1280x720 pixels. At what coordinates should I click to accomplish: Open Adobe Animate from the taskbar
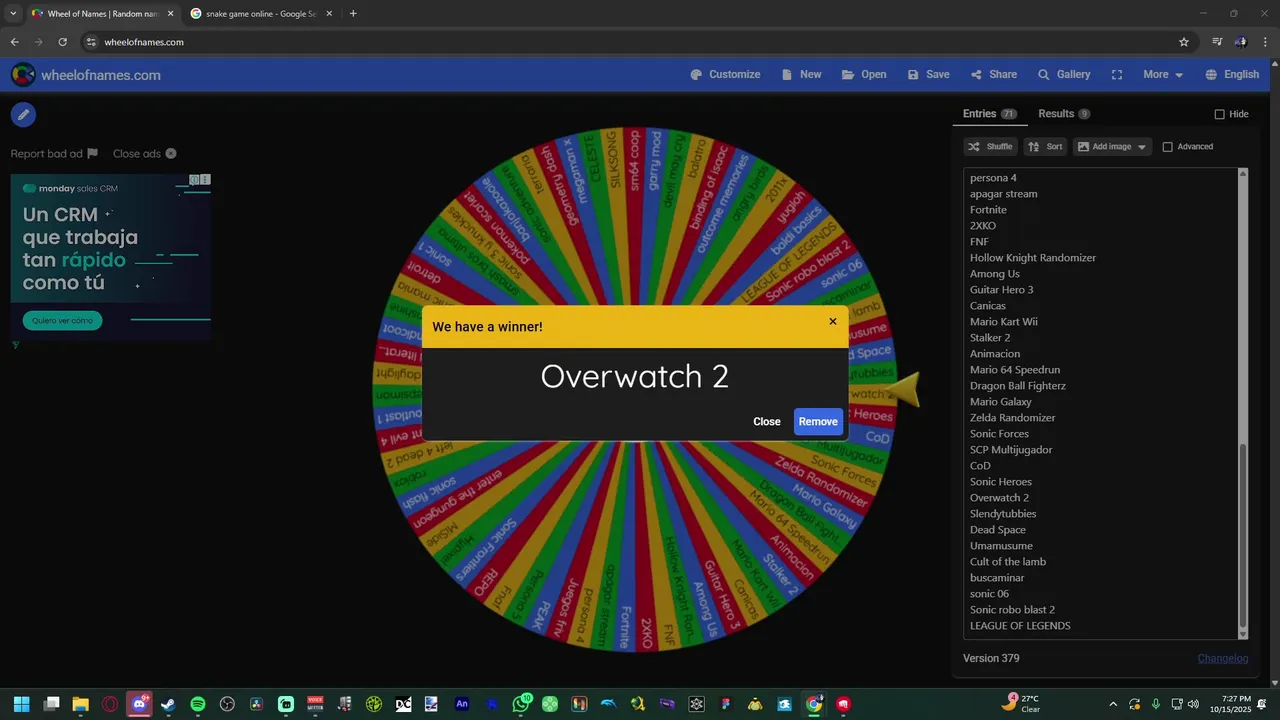[462, 704]
